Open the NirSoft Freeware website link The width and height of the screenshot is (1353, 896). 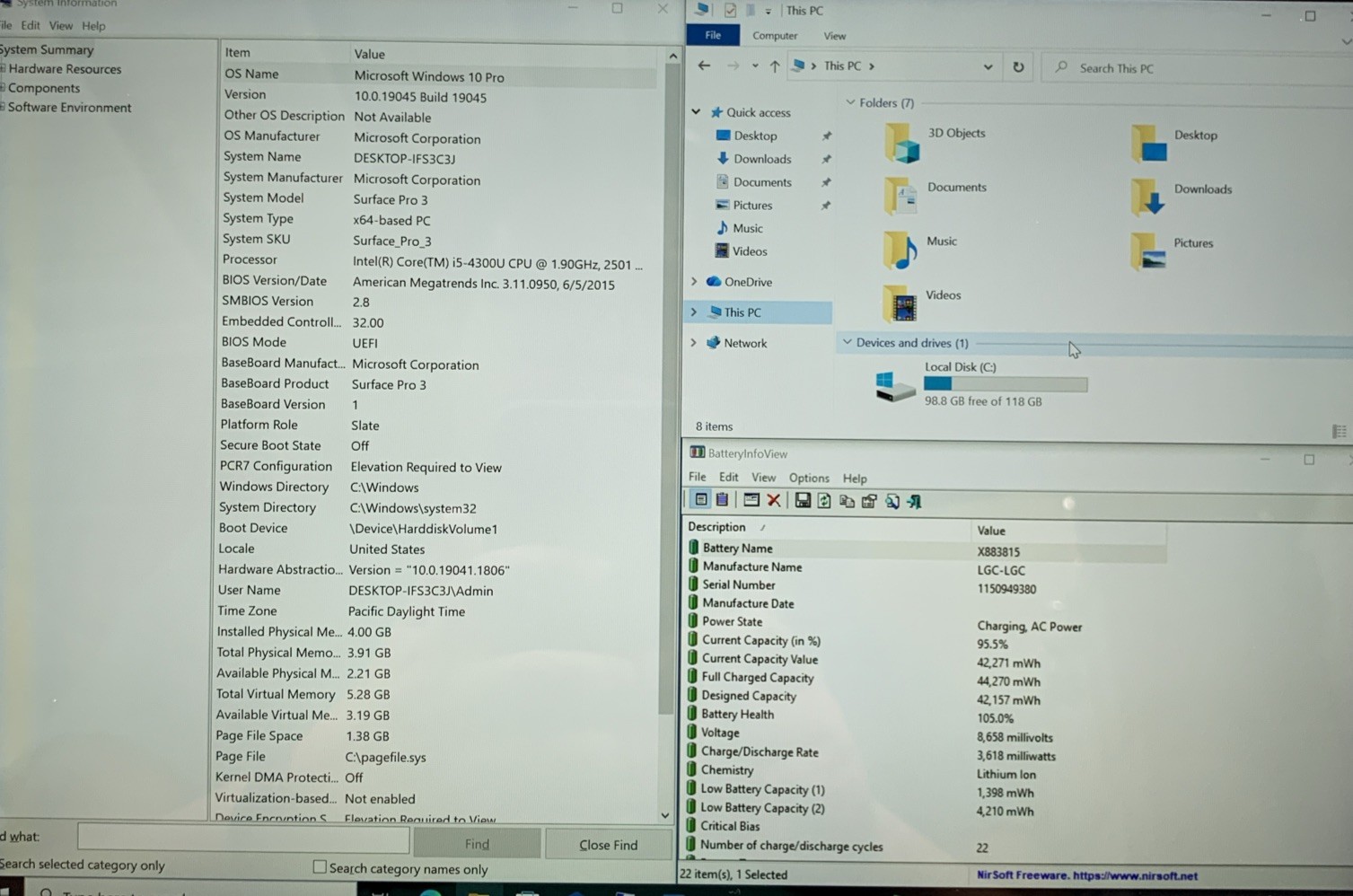(1086, 875)
